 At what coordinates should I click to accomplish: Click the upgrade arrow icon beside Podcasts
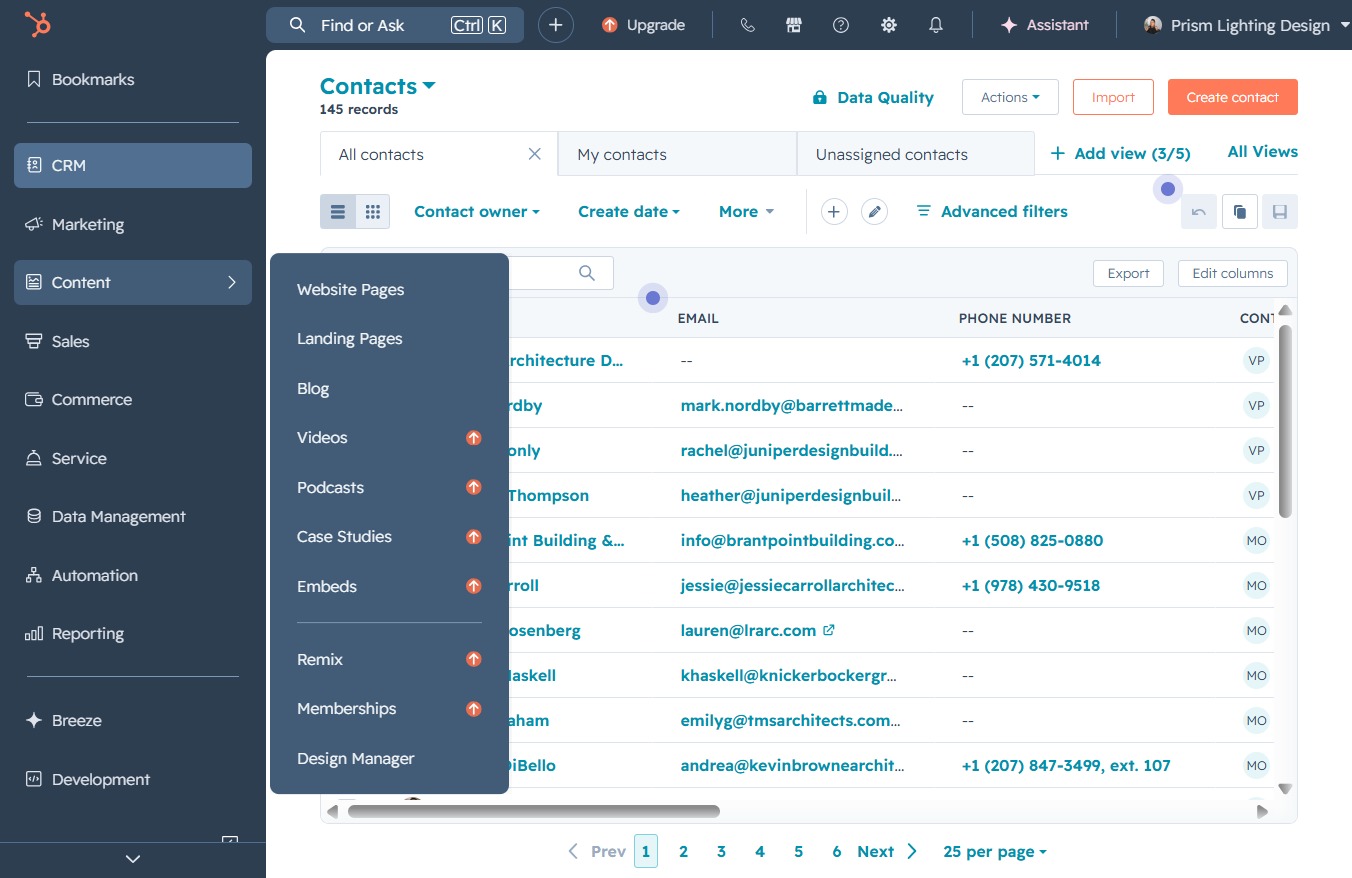474,487
